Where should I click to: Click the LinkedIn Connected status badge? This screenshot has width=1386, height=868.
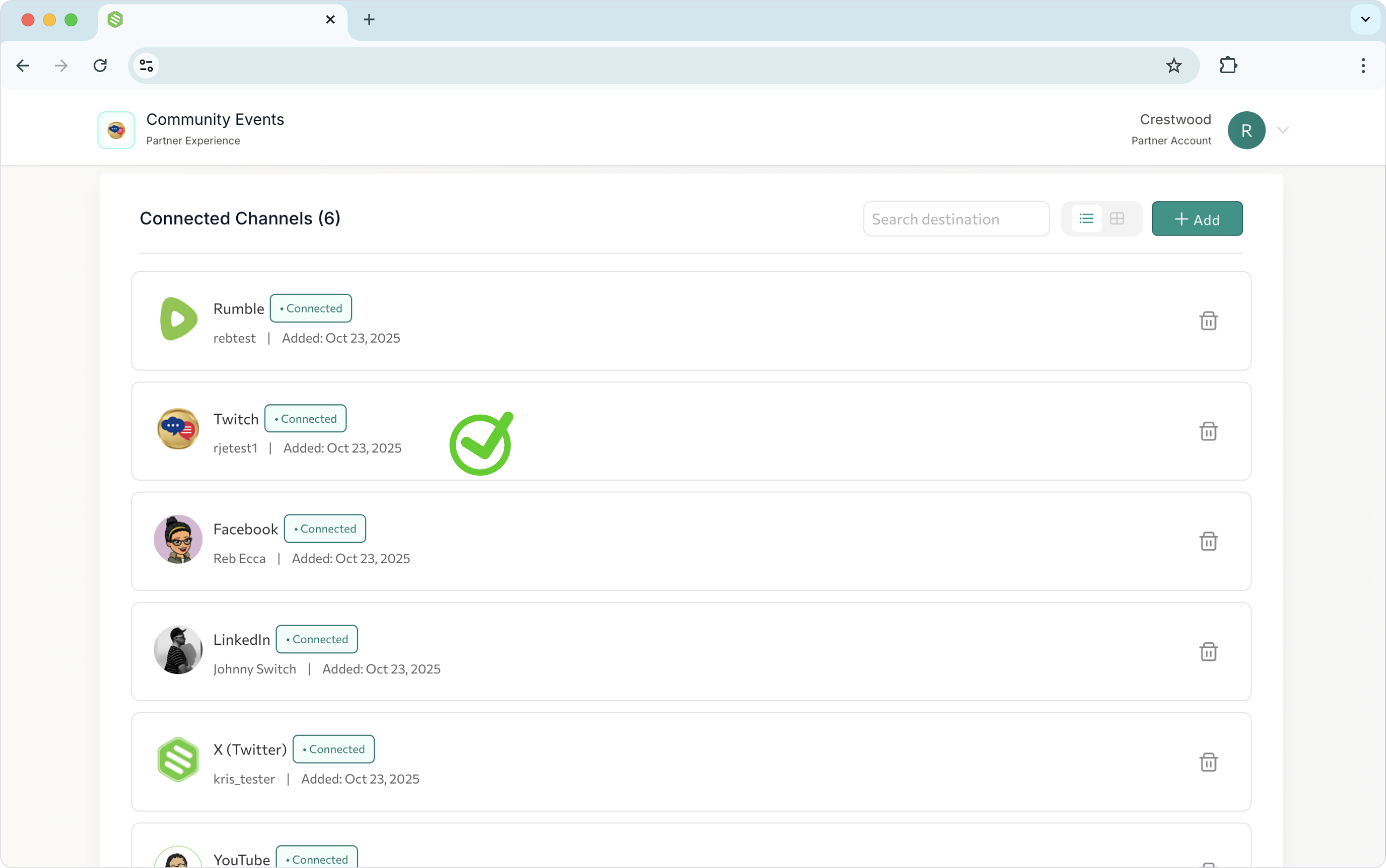[317, 639]
